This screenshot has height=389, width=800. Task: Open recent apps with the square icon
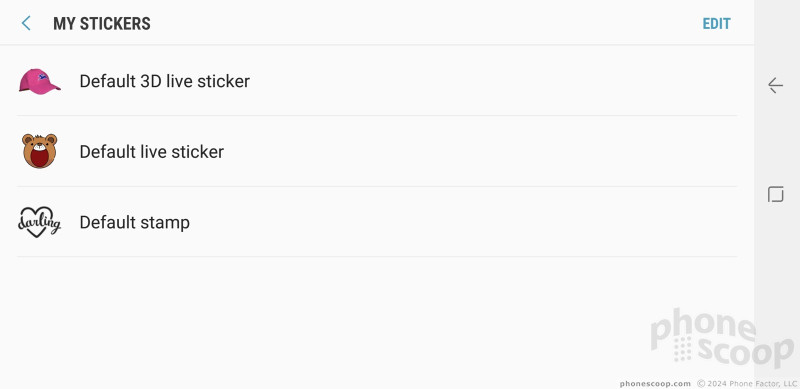pyautogui.click(x=776, y=194)
